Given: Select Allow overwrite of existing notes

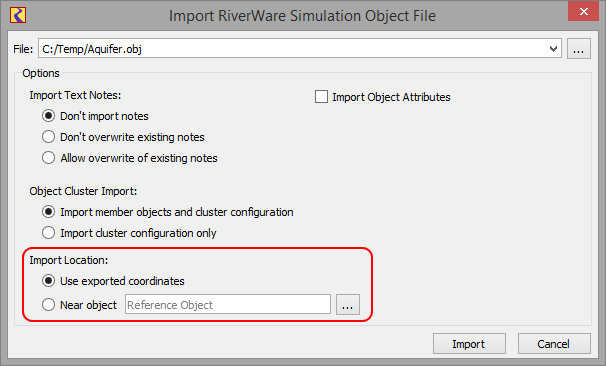Looking at the screenshot, I should [x=48, y=158].
